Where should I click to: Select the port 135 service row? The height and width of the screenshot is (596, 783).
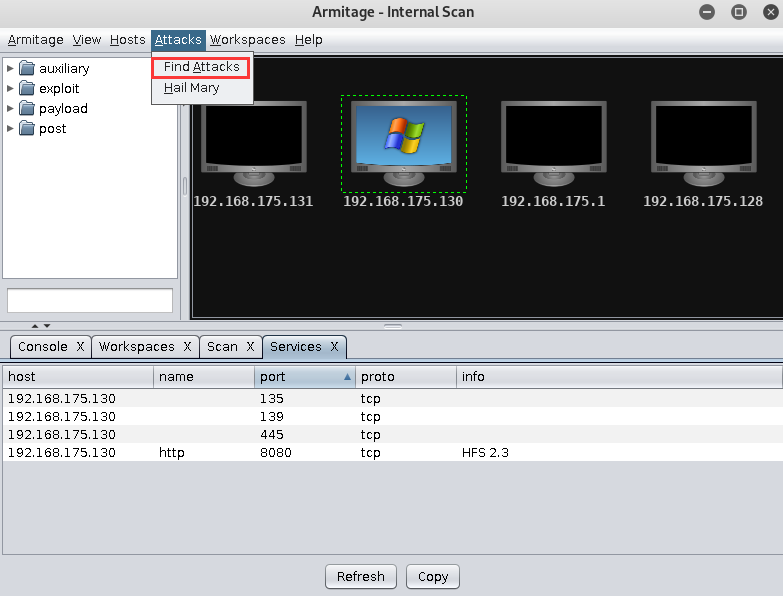pyautogui.click(x=392, y=398)
